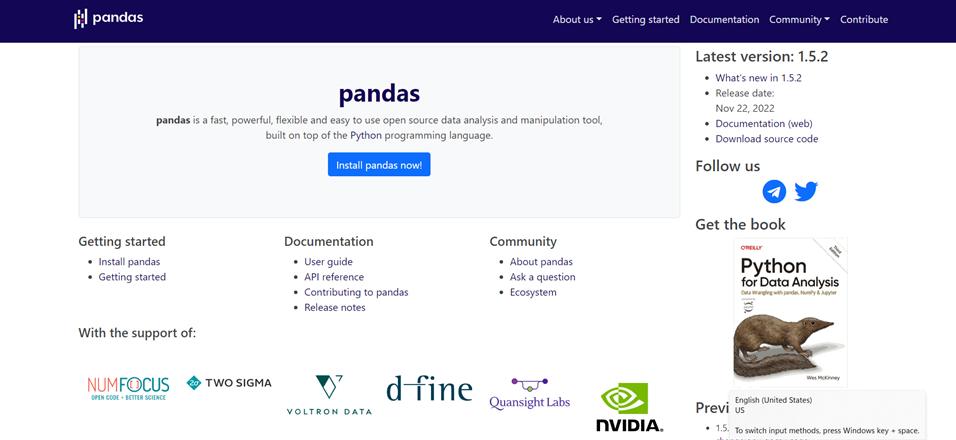The height and width of the screenshot is (440, 956).
Task: Click the Two Sigma sponsor logo
Action: pyautogui.click(x=229, y=383)
